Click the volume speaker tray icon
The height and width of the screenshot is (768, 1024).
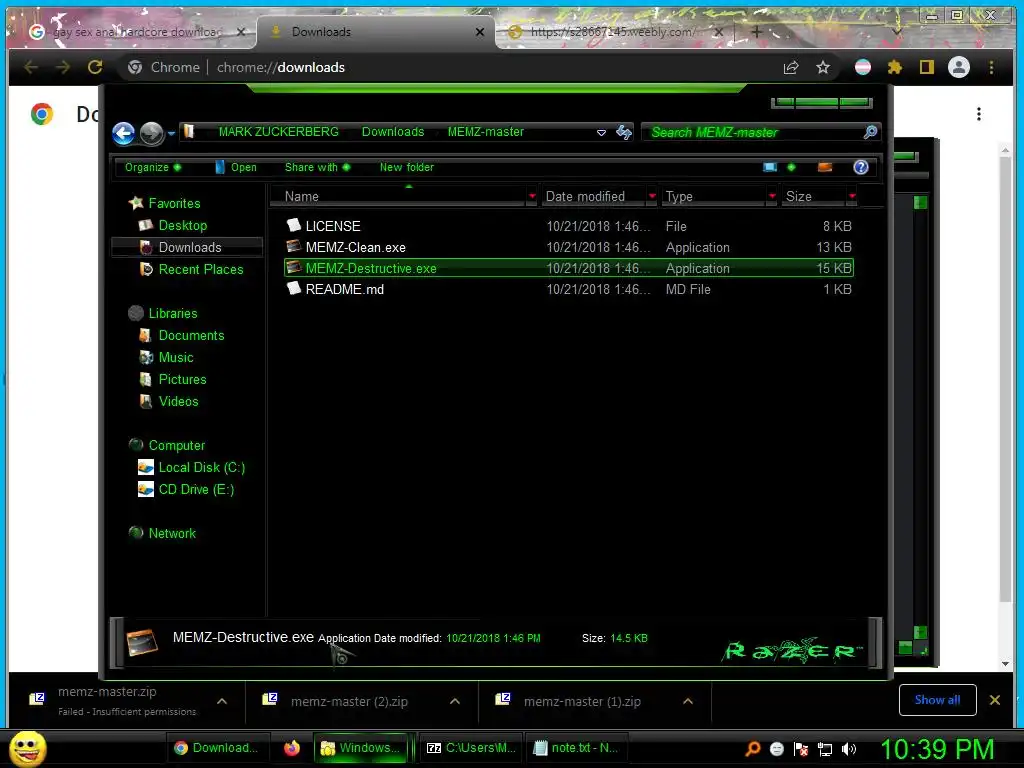tap(849, 749)
